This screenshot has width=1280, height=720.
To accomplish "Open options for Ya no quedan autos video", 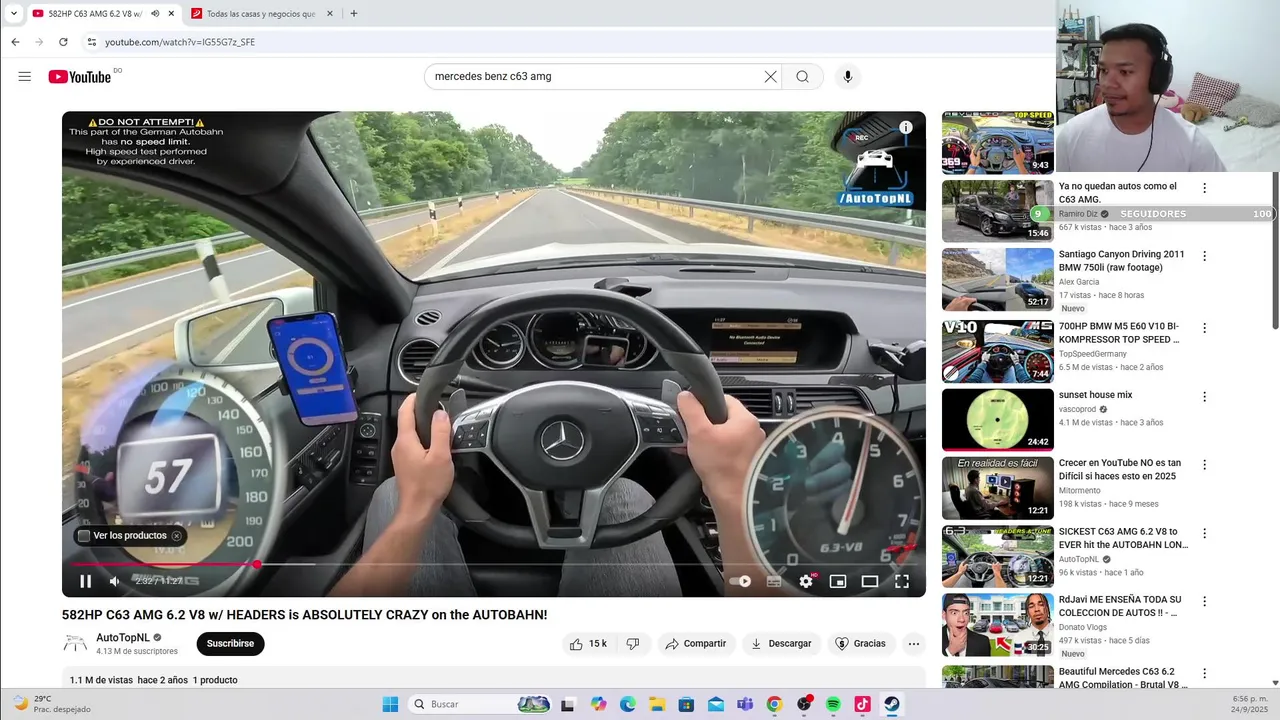I will 1204,188.
